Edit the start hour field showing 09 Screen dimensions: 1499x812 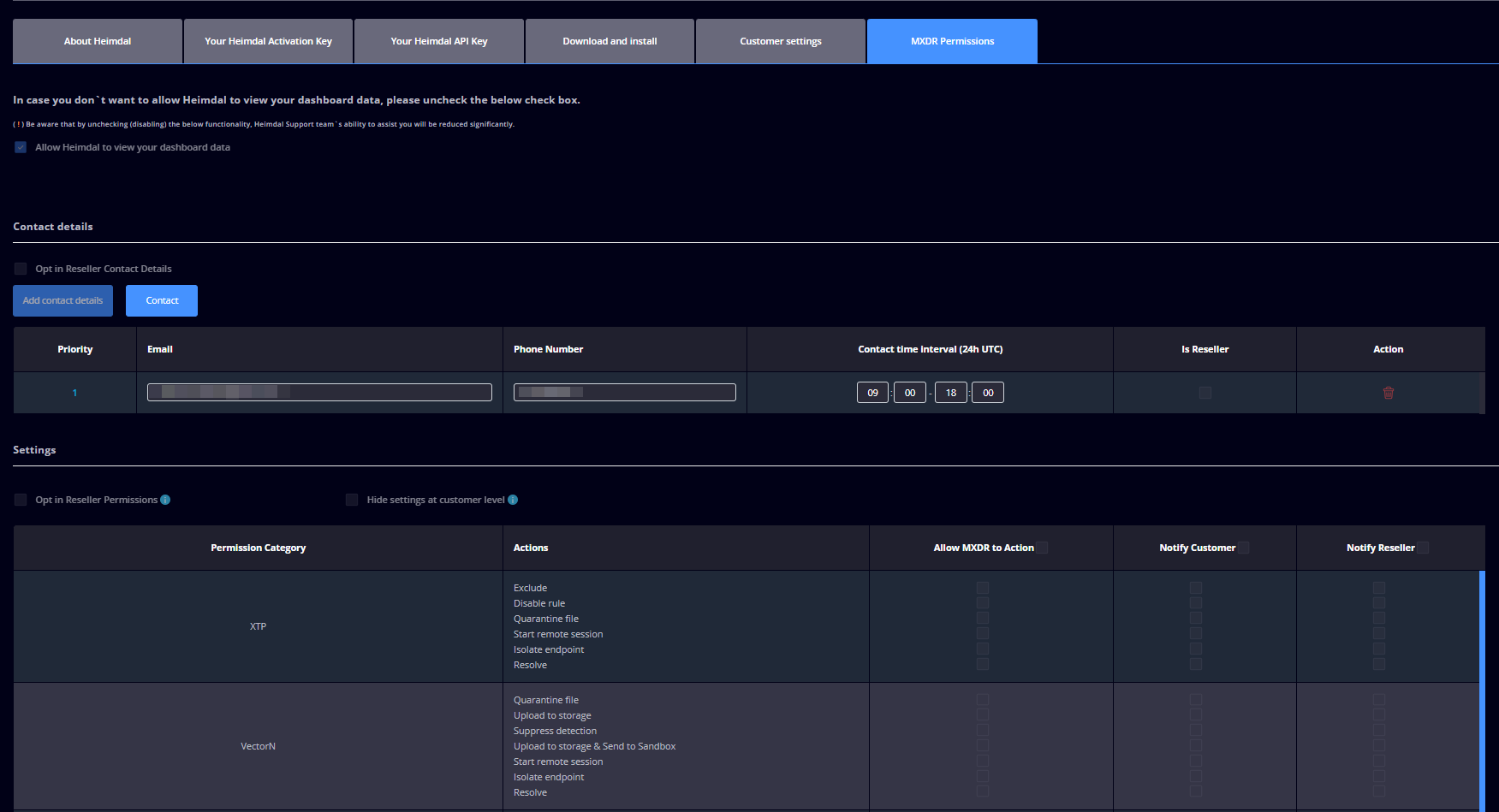872,393
